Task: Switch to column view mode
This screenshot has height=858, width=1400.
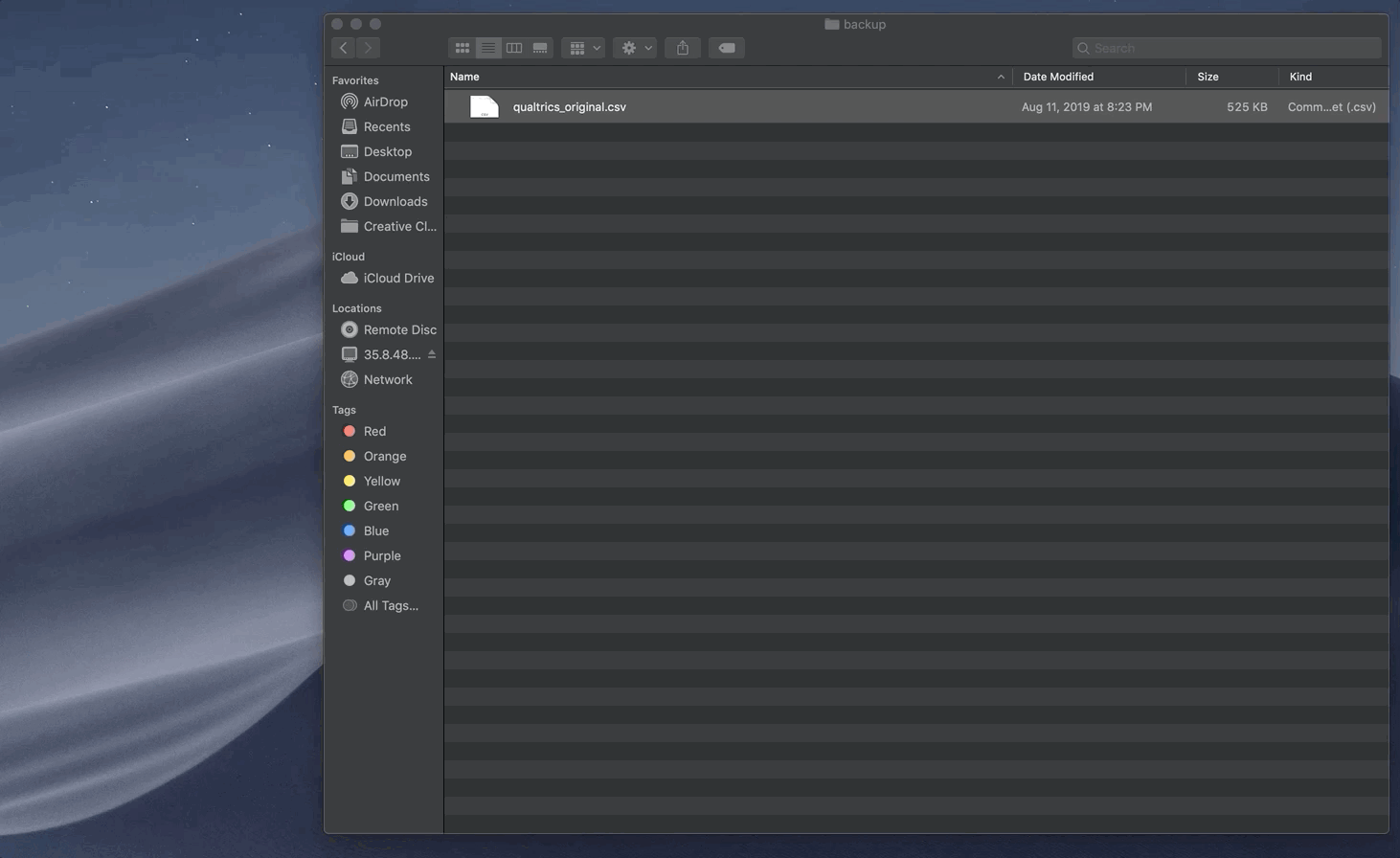Action: click(x=514, y=48)
